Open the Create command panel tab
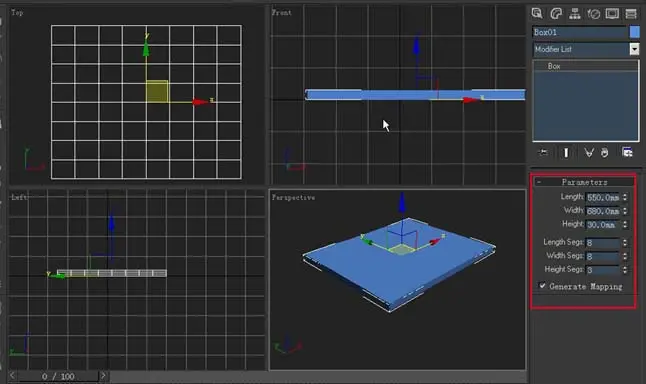Viewport: 646px width, 384px height. coord(537,13)
